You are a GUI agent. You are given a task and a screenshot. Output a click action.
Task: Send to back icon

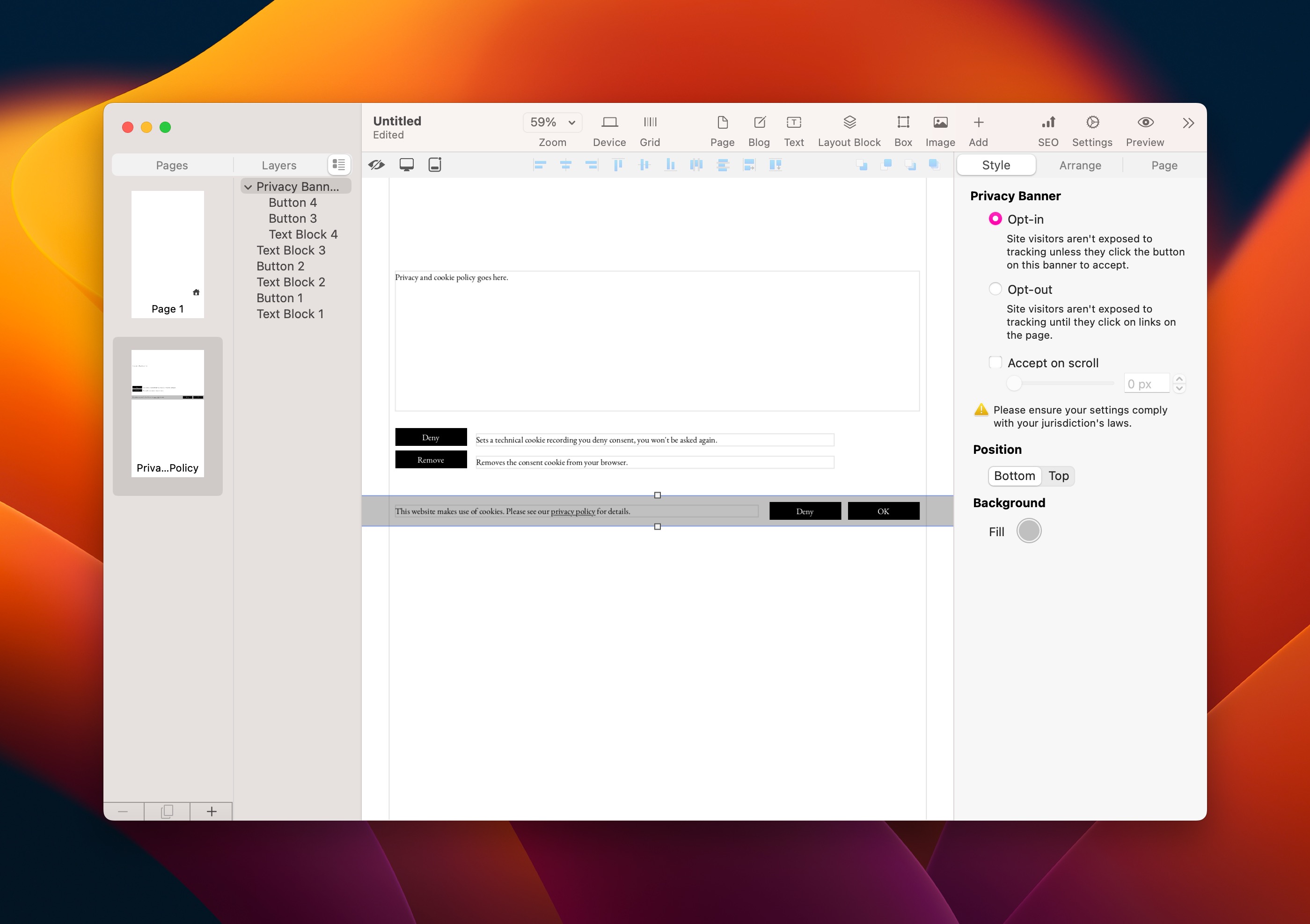click(862, 165)
